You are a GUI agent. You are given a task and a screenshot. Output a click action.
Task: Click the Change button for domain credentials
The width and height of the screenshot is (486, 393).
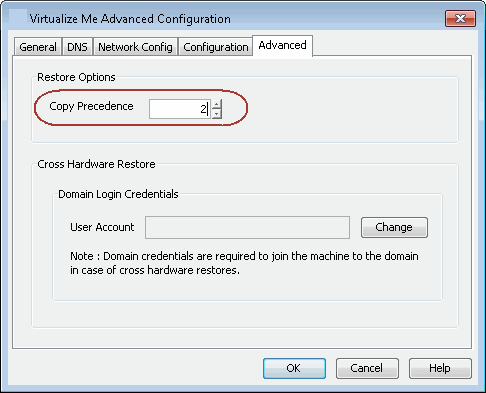coord(394,227)
